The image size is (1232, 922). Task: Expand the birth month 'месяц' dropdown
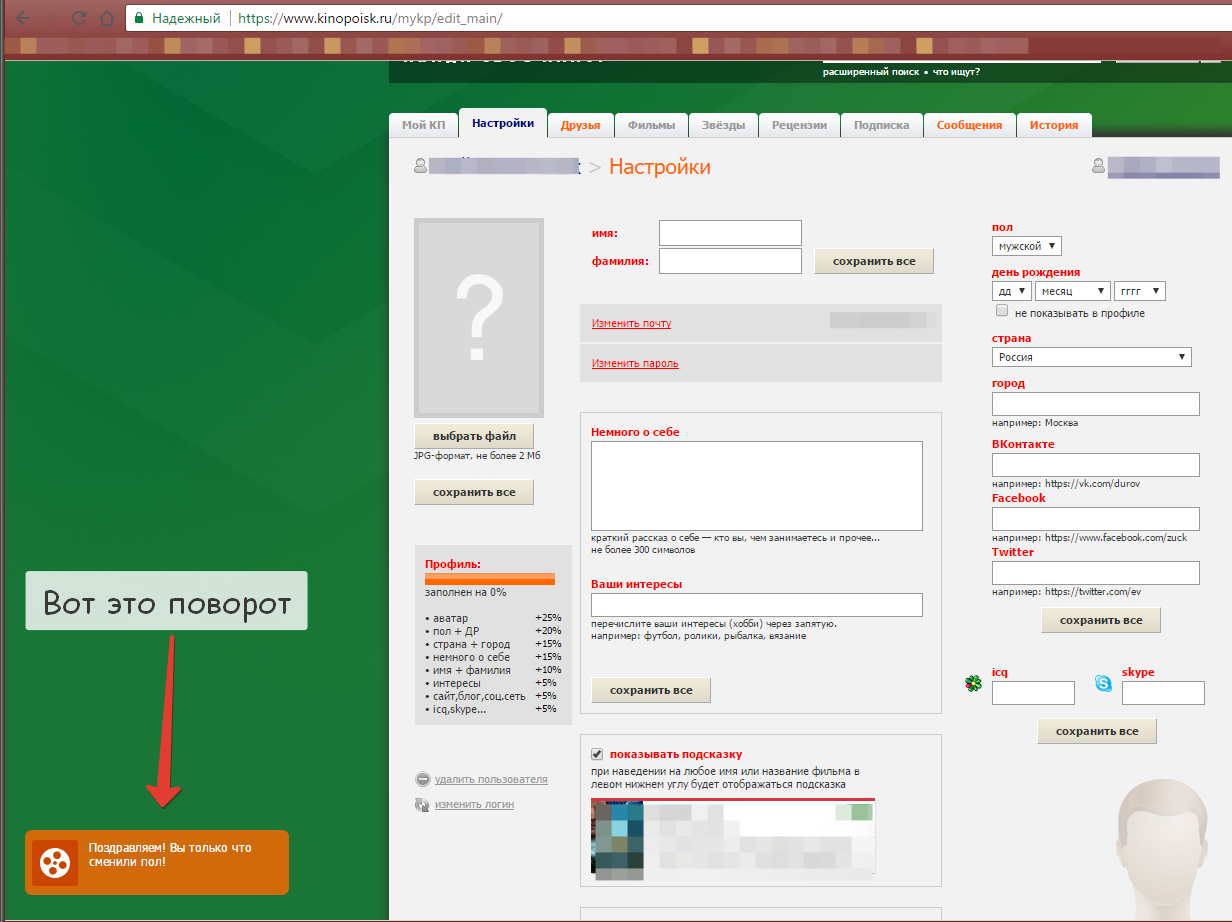pos(1072,291)
